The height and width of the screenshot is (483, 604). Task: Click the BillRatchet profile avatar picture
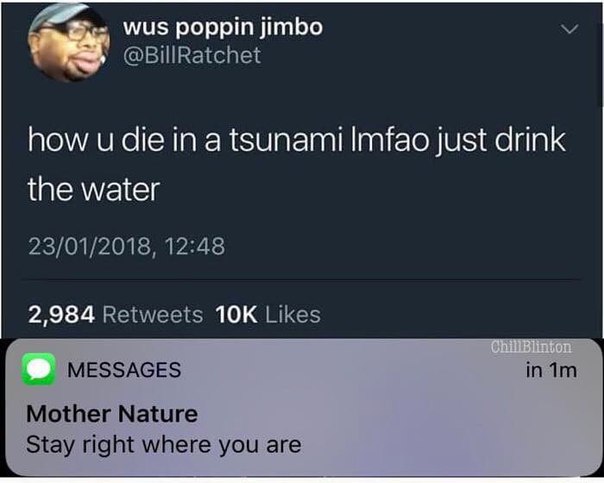pos(69,42)
